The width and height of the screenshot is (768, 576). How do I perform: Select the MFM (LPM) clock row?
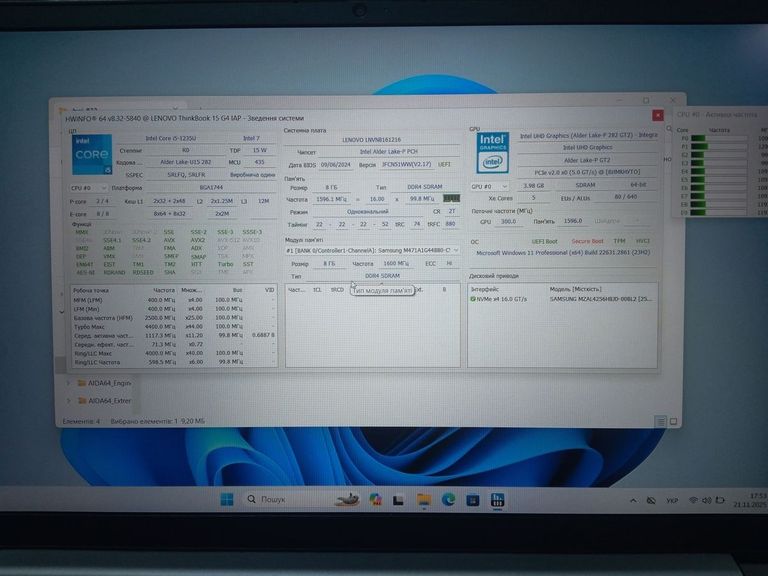click(174, 300)
